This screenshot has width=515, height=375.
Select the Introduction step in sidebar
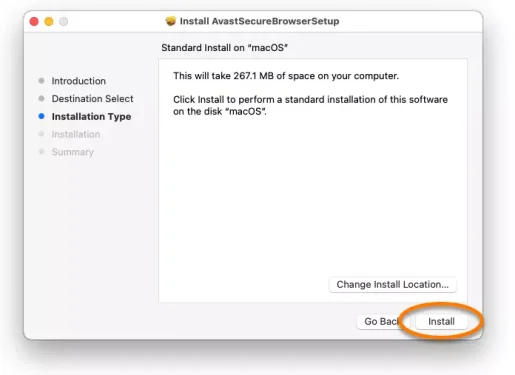tap(79, 81)
